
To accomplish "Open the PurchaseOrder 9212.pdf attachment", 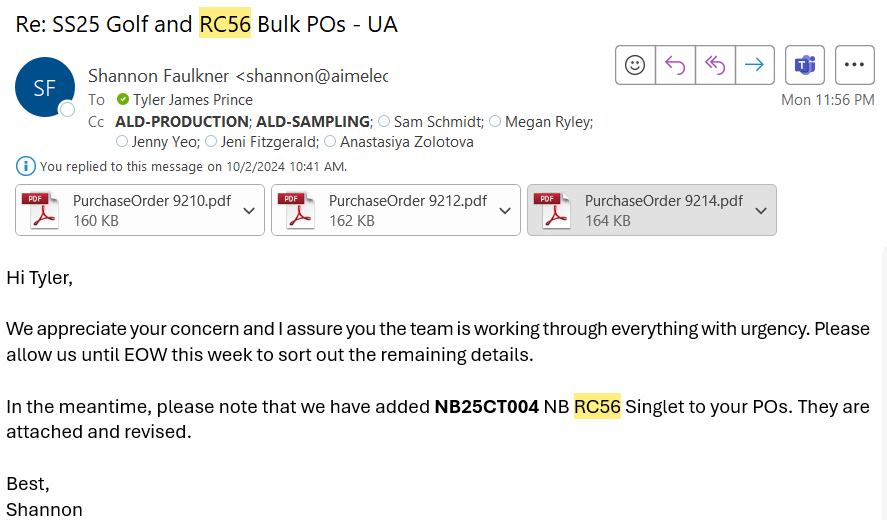I will point(385,210).
